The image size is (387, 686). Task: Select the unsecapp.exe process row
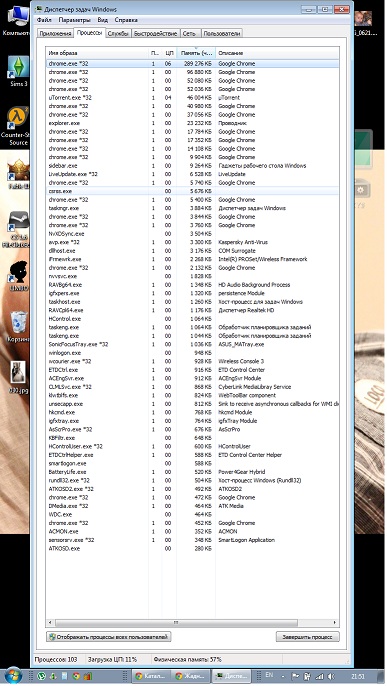coord(192,404)
